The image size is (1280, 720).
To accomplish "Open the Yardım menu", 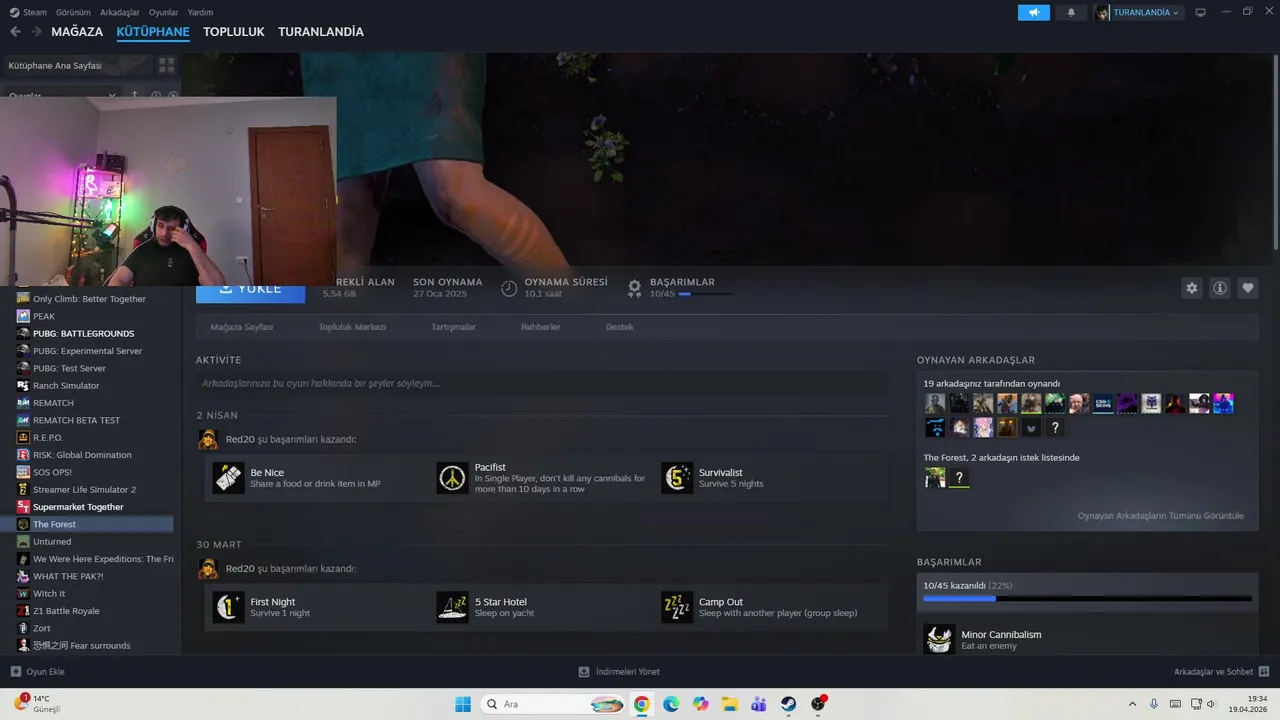I will tap(201, 12).
